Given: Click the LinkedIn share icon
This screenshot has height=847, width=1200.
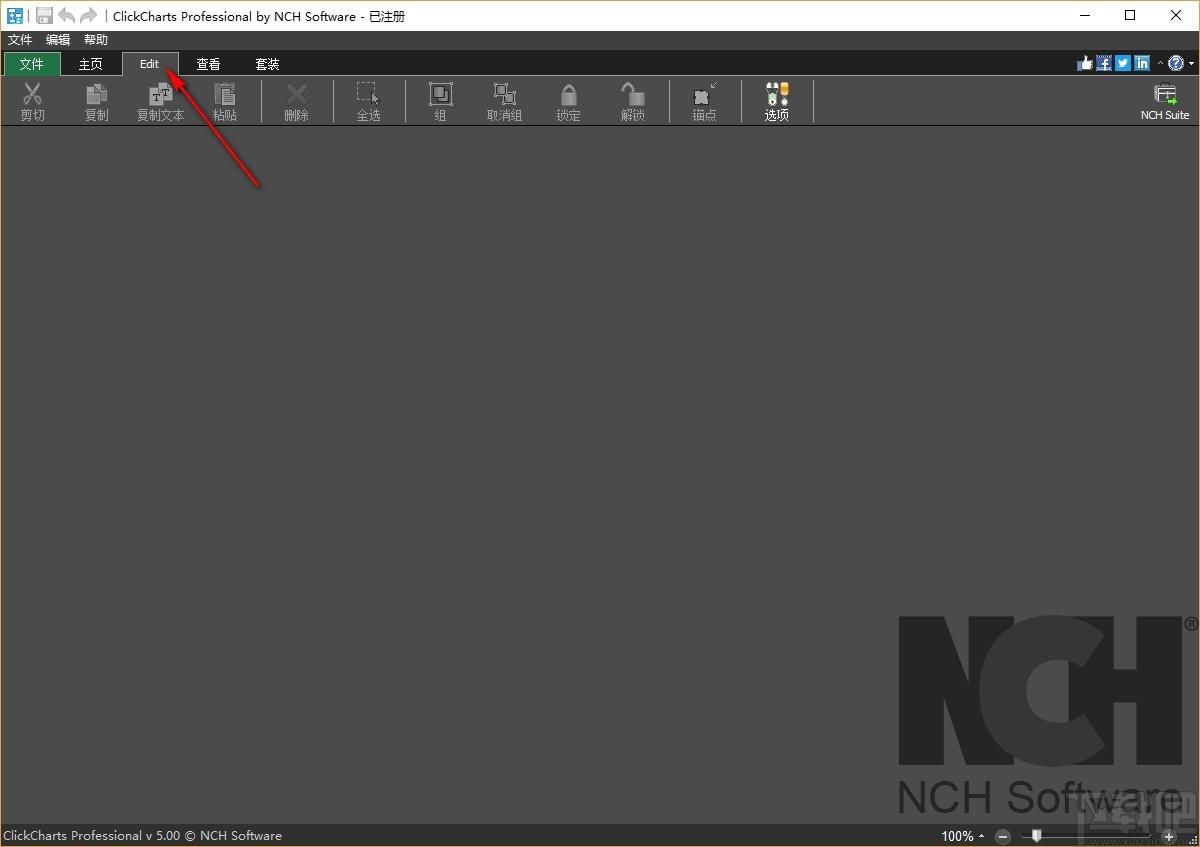Looking at the screenshot, I should tap(1142, 63).
